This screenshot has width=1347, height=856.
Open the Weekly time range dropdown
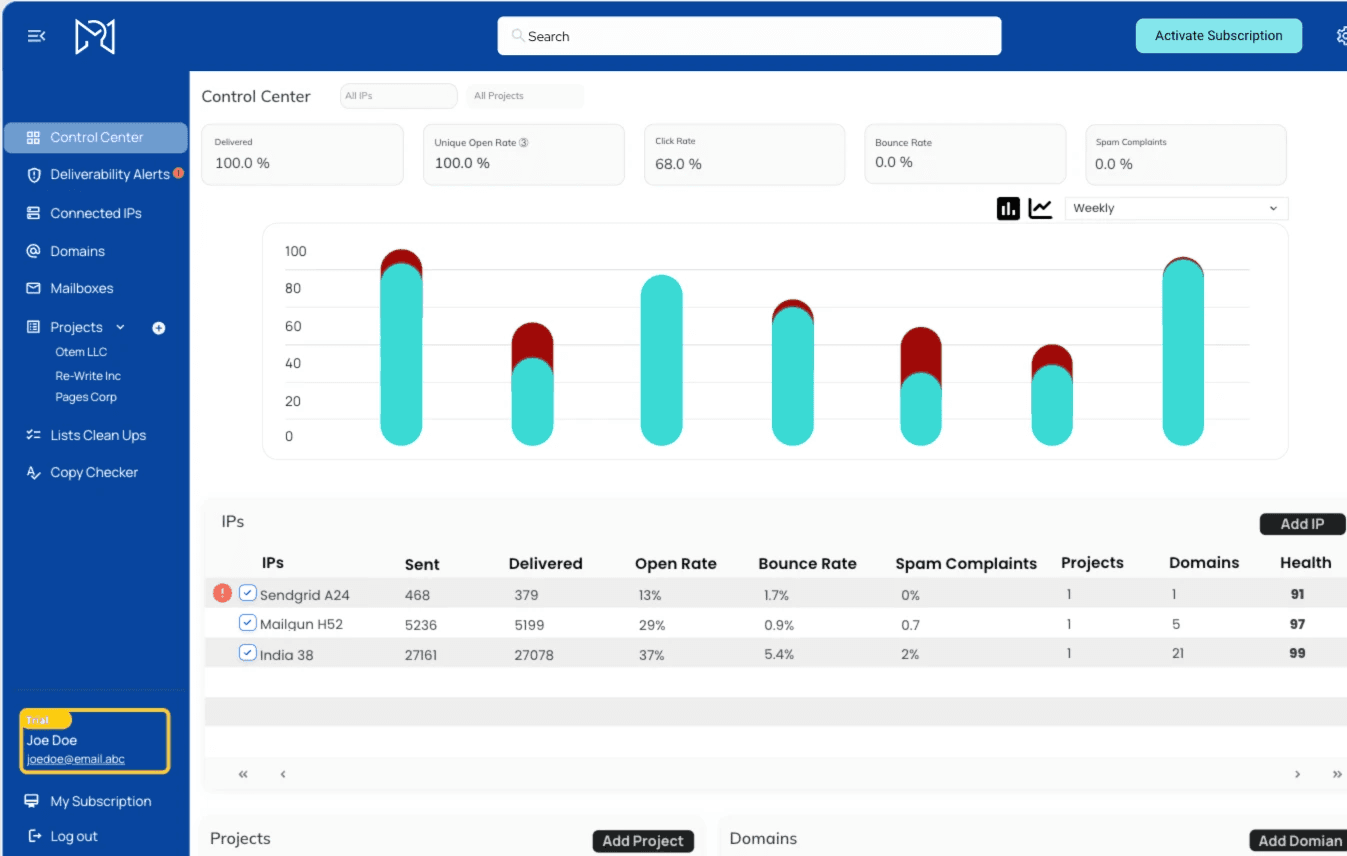tap(1176, 207)
